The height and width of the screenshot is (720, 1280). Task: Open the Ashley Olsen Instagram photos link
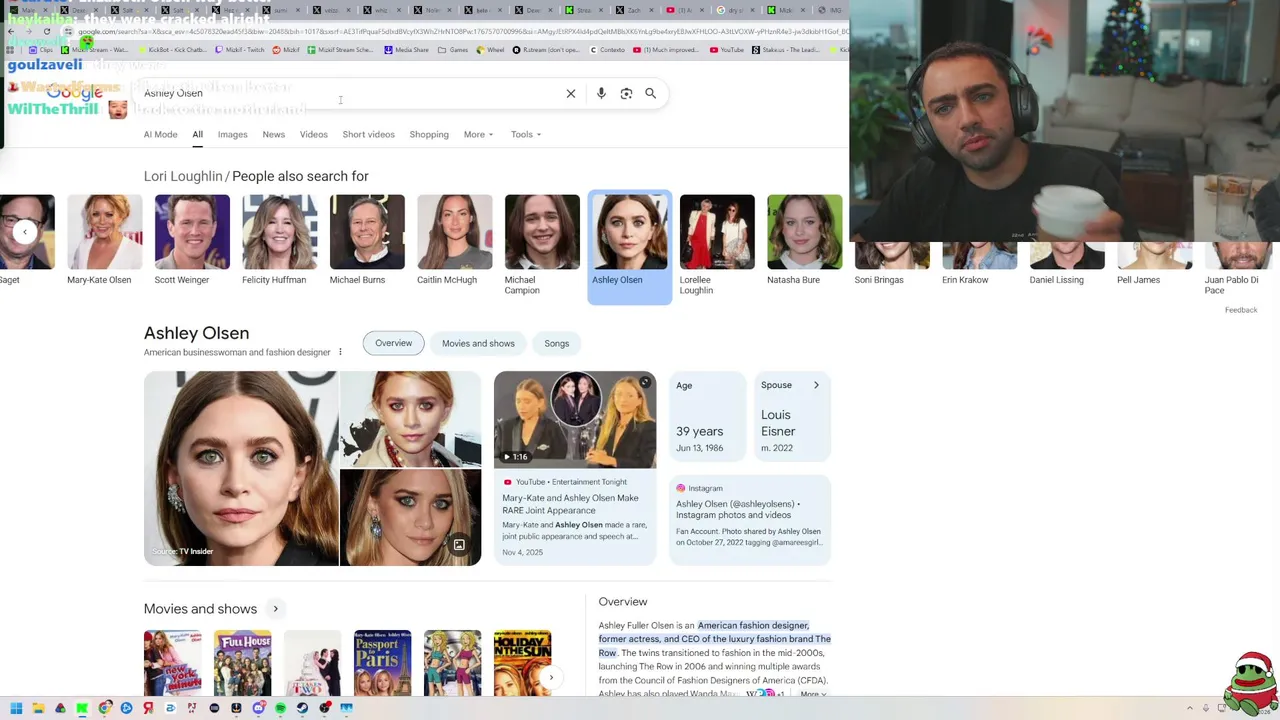click(738, 510)
